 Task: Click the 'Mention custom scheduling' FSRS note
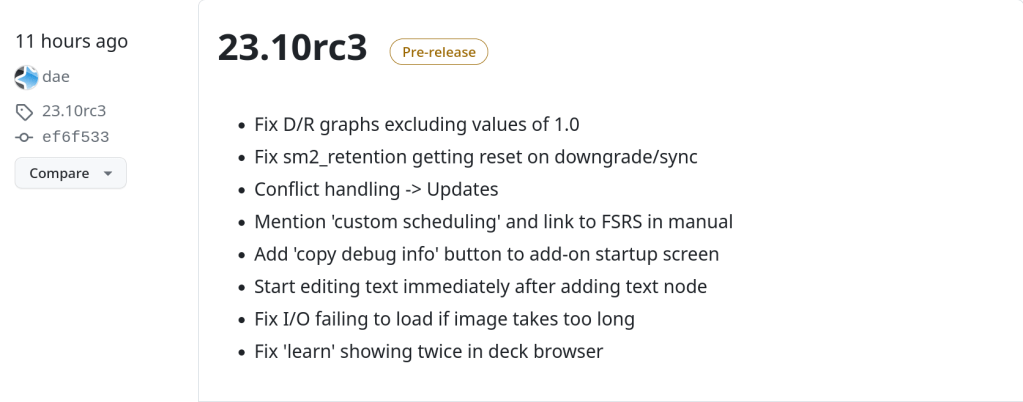point(494,222)
